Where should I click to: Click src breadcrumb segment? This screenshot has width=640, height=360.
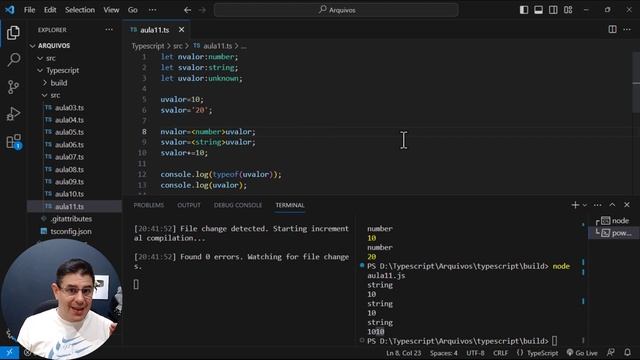coord(178,46)
